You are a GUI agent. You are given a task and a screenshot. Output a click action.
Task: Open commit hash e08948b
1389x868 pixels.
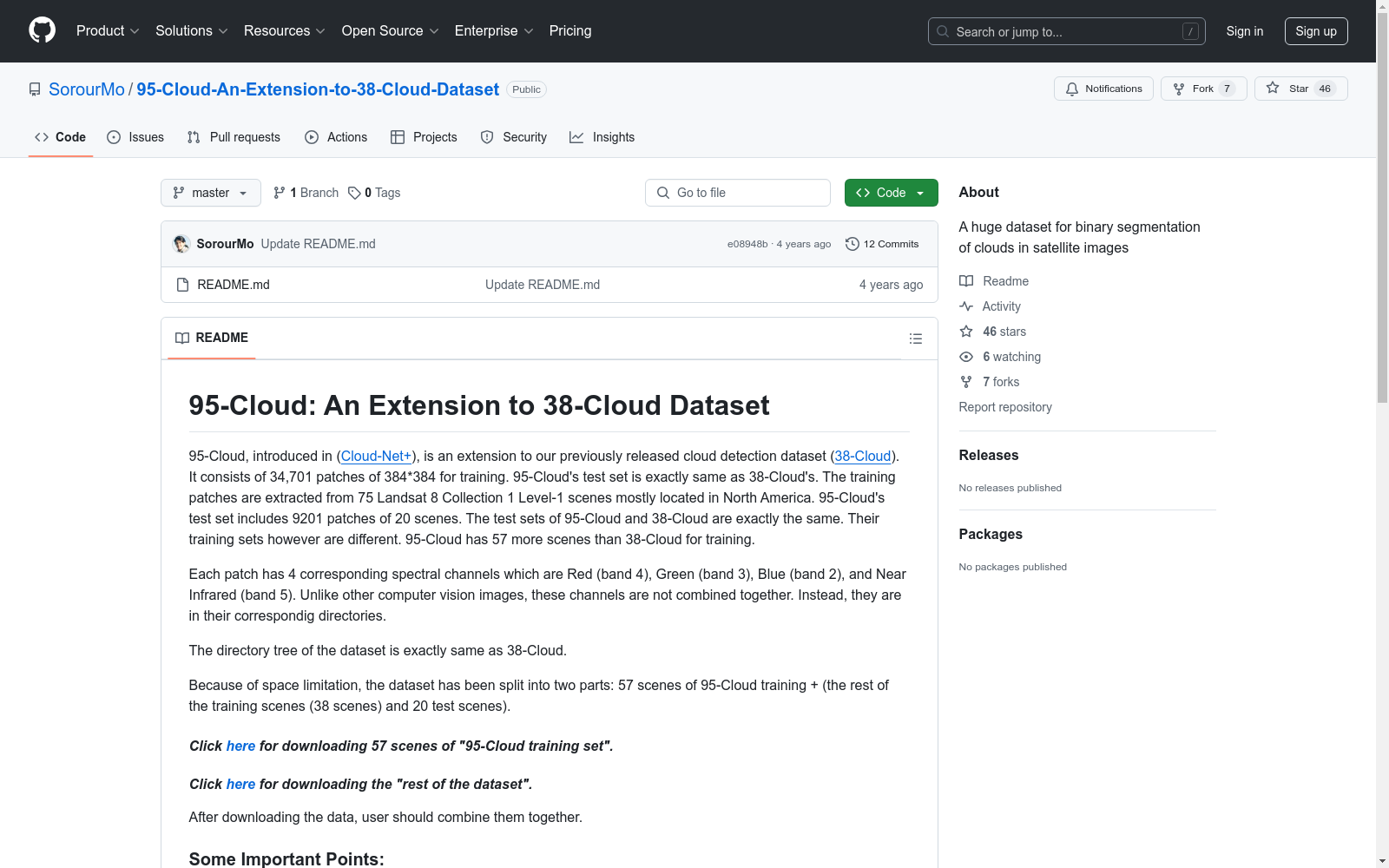pyautogui.click(x=747, y=244)
